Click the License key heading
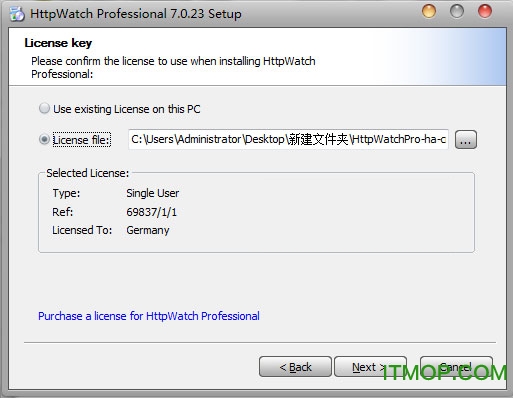 pyautogui.click(x=58, y=43)
